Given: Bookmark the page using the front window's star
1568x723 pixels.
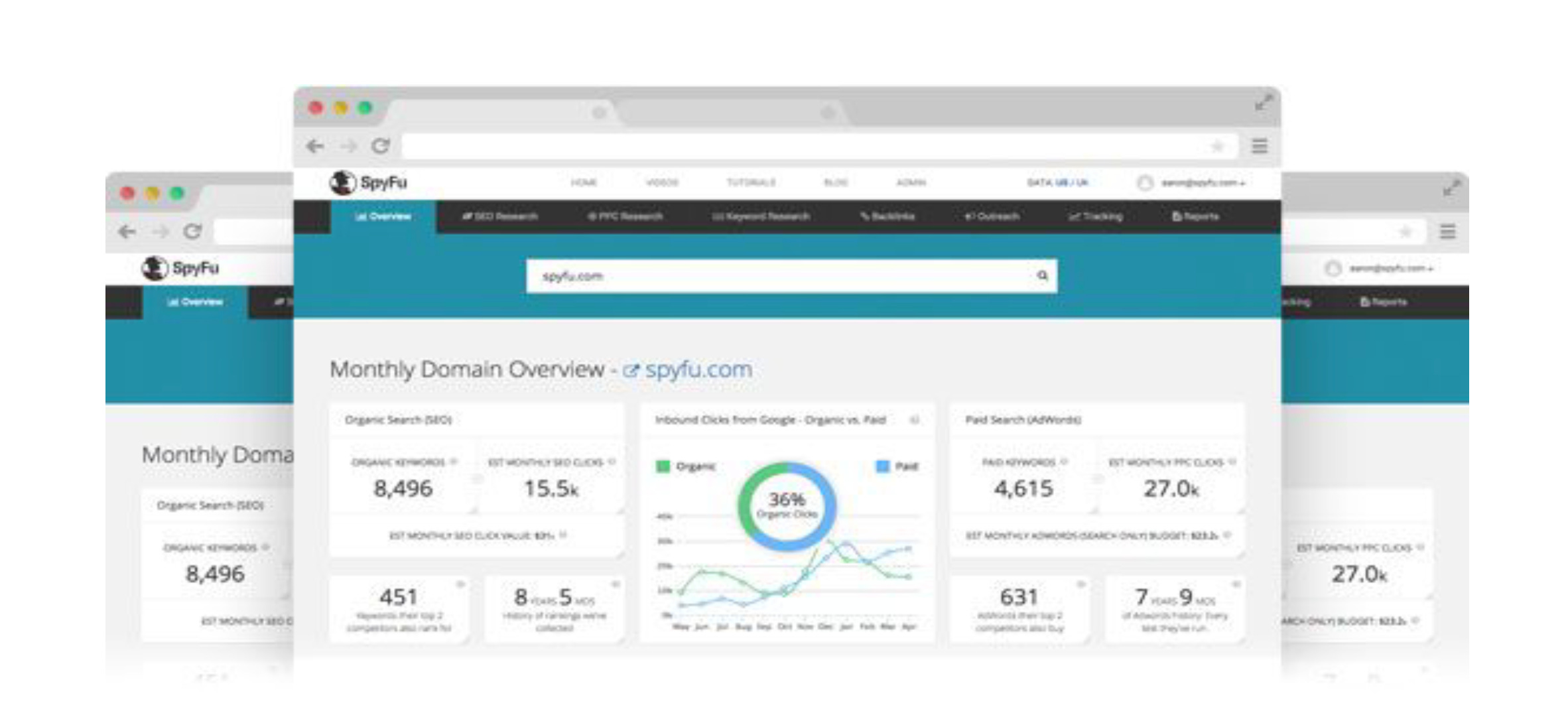Looking at the screenshot, I should click(x=1218, y=146).
